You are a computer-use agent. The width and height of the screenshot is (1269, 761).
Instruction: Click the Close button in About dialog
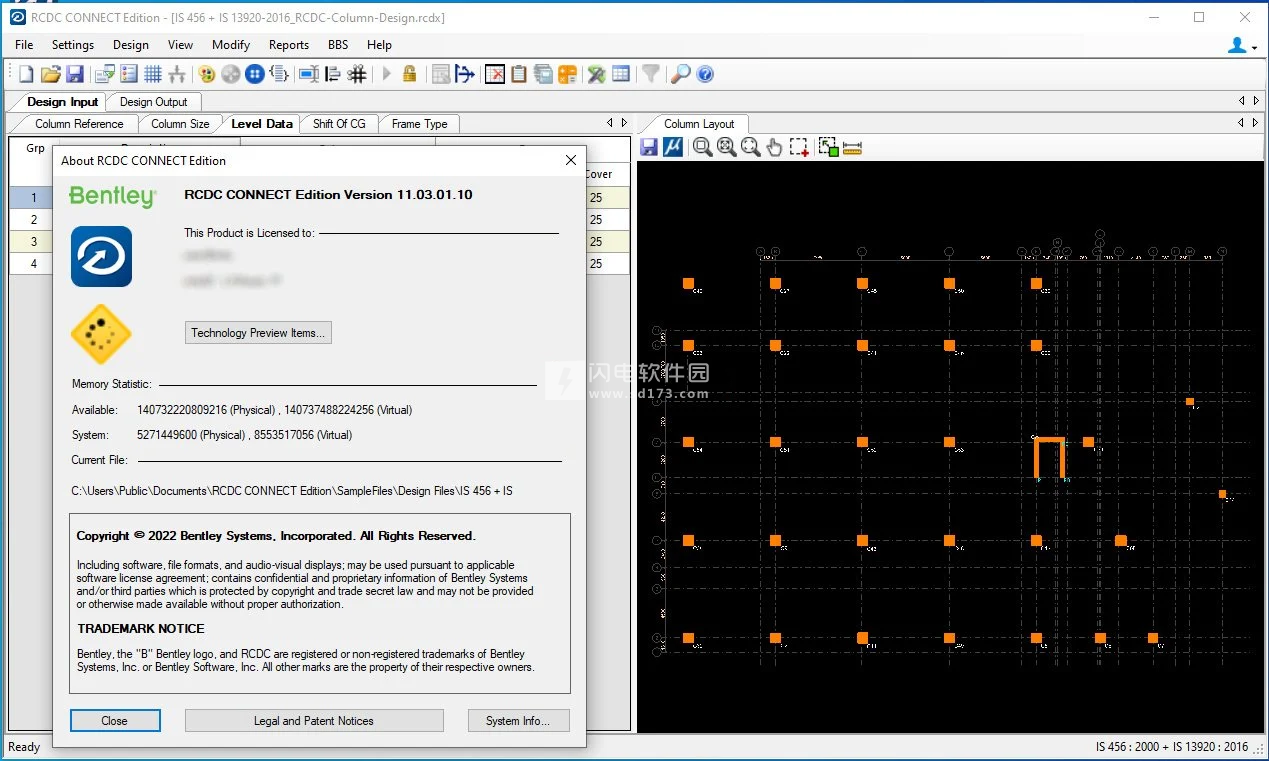pos(115,721)
